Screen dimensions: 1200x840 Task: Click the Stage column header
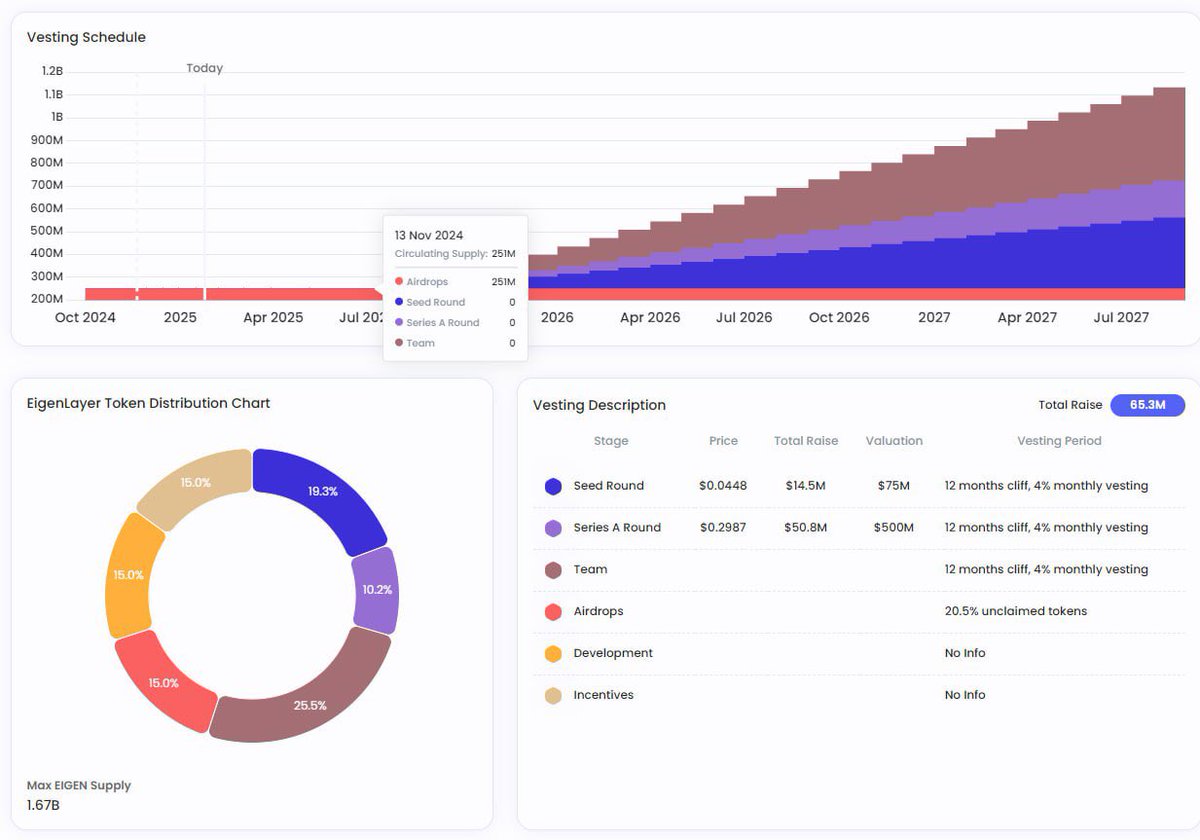[611, 441]
